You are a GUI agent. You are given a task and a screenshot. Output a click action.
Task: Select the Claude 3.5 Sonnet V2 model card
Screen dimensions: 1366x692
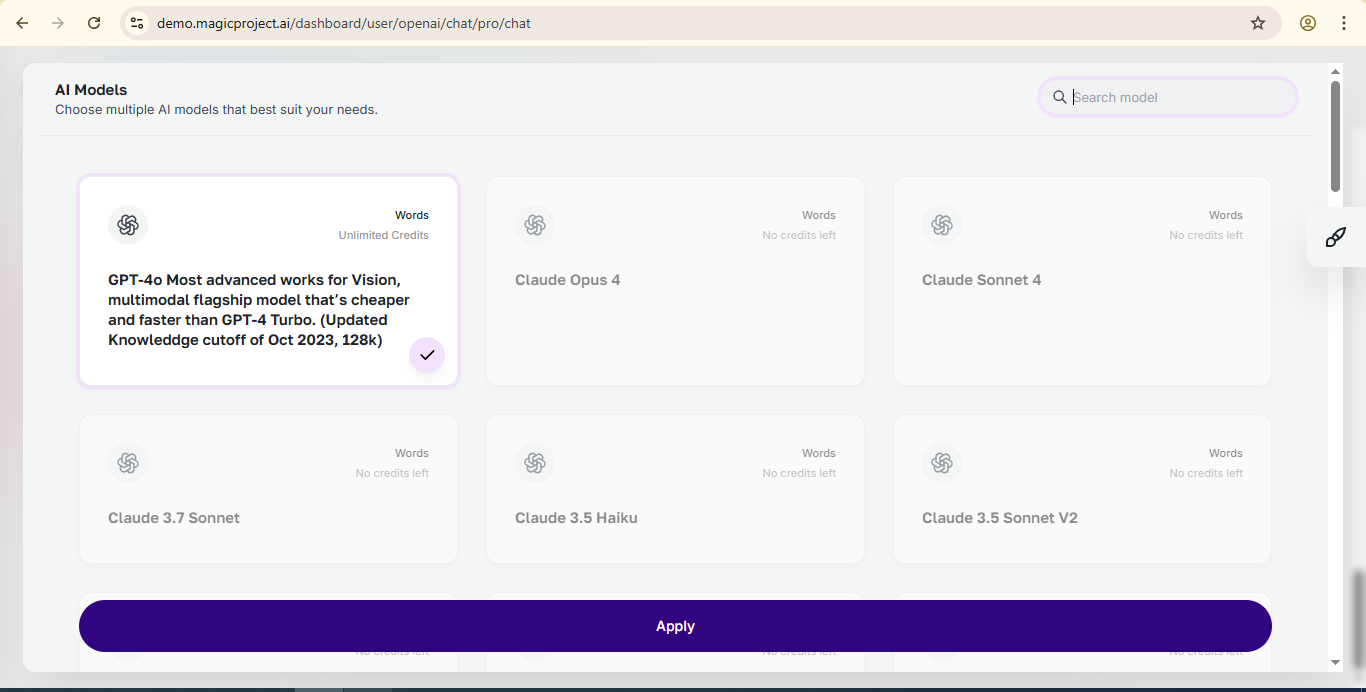(1082, 489)
